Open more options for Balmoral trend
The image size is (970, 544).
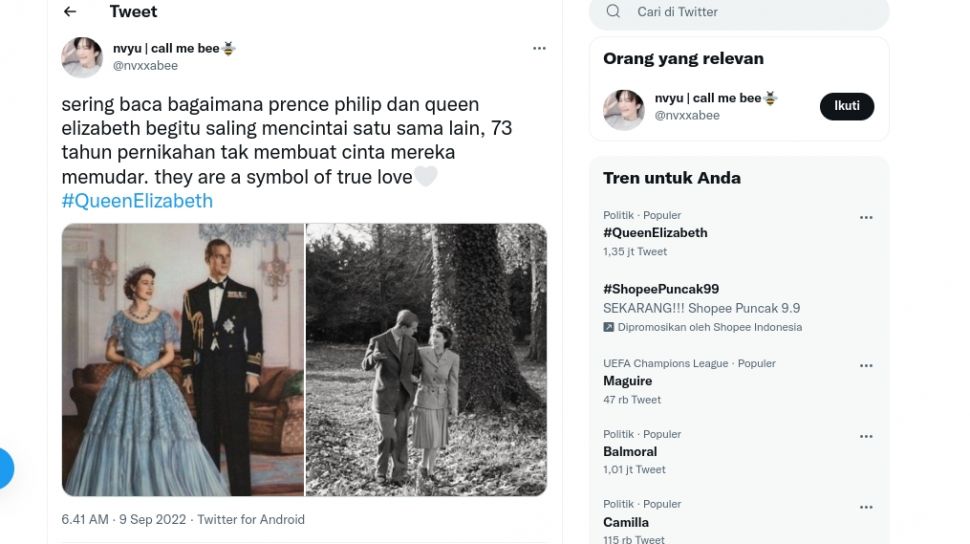(866, 436)
